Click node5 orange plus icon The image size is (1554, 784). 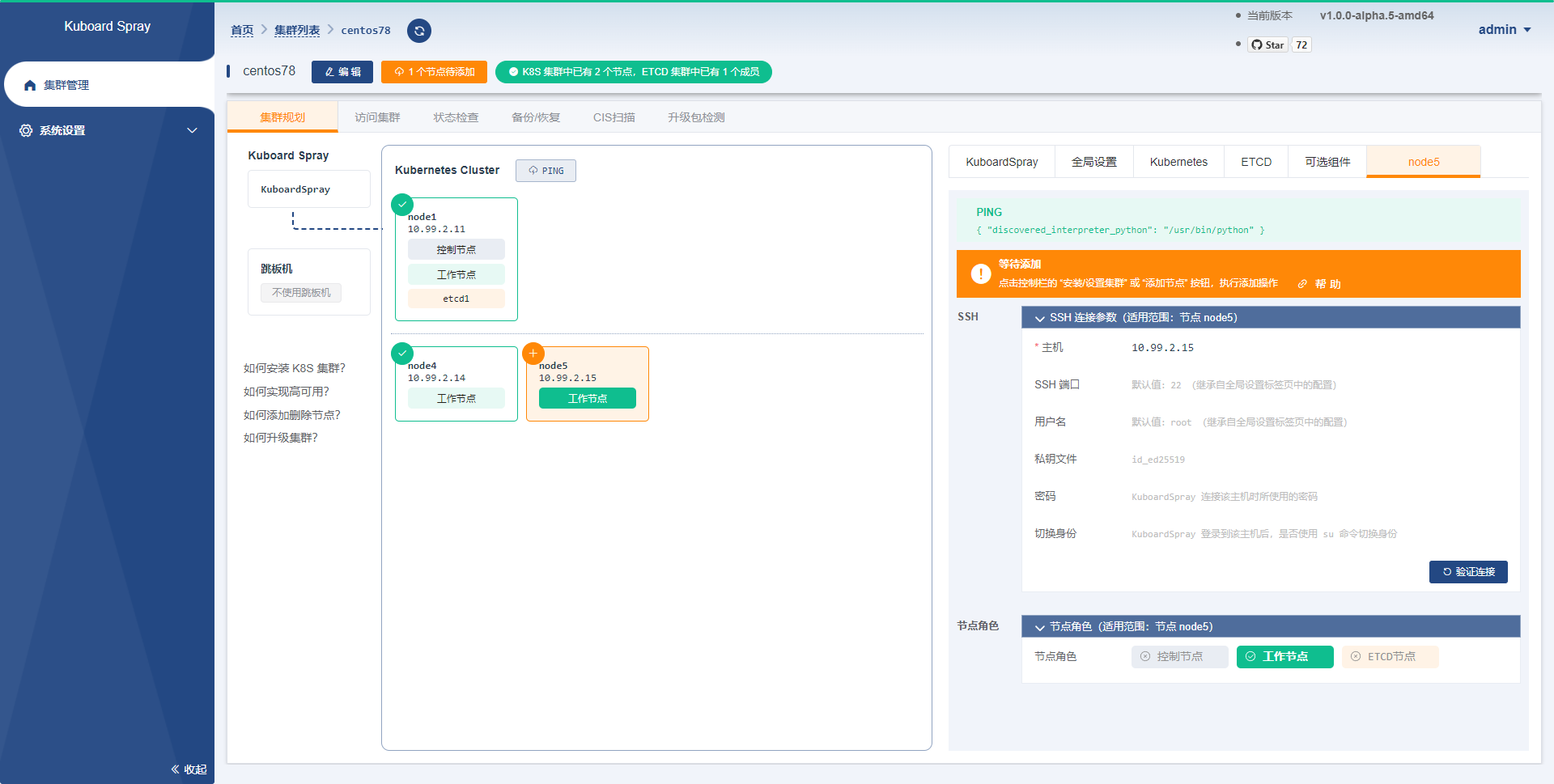pos(533,354)
